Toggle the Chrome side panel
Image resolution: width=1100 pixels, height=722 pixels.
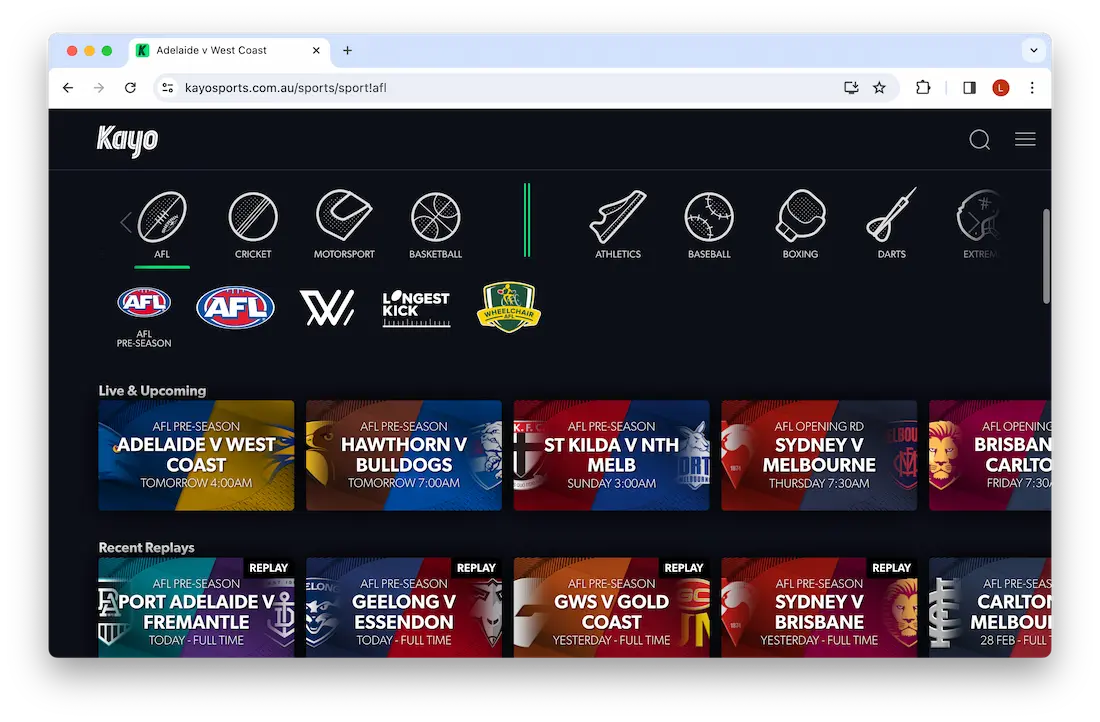[x=970, y=88]
